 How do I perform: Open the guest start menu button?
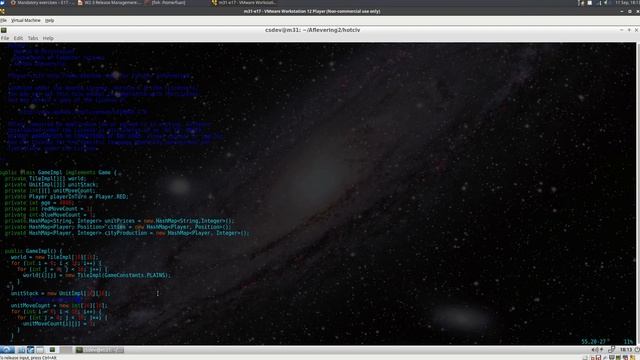[7, 350]
